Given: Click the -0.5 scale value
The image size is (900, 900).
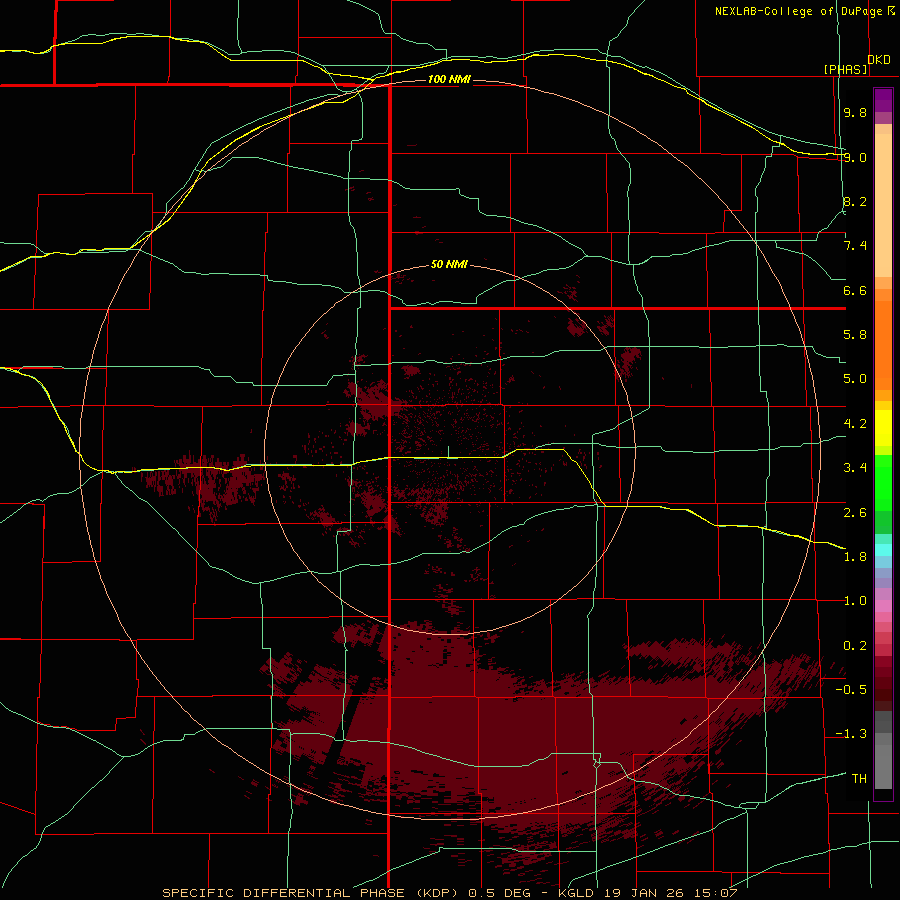Looking at the screenshot, I should point(851,690).
